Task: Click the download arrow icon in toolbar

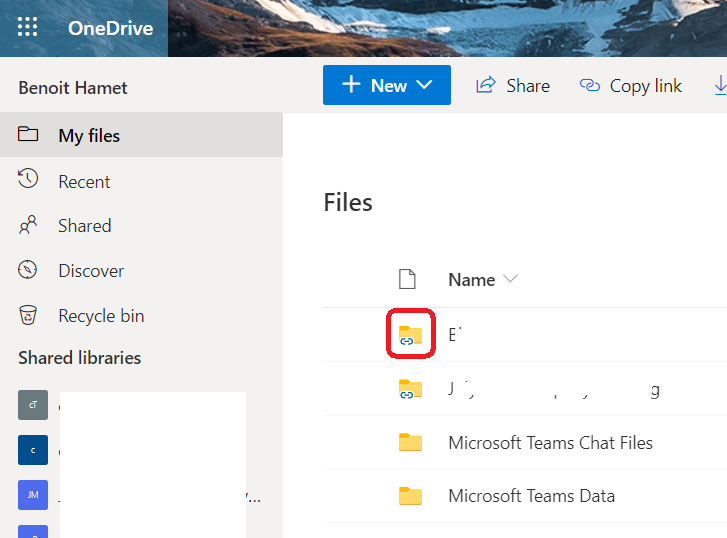Action: coord(719,86)
